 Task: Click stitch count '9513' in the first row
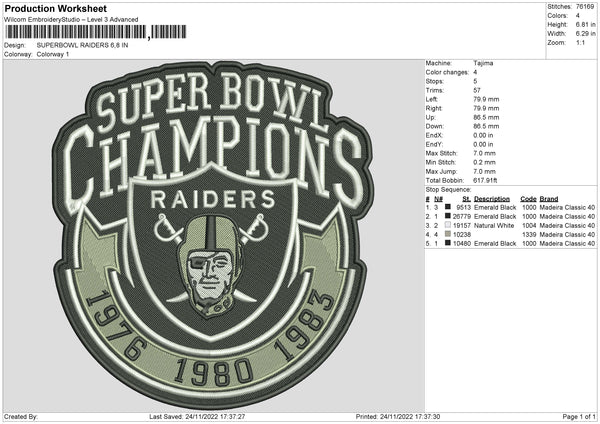[x=464, y=207]
